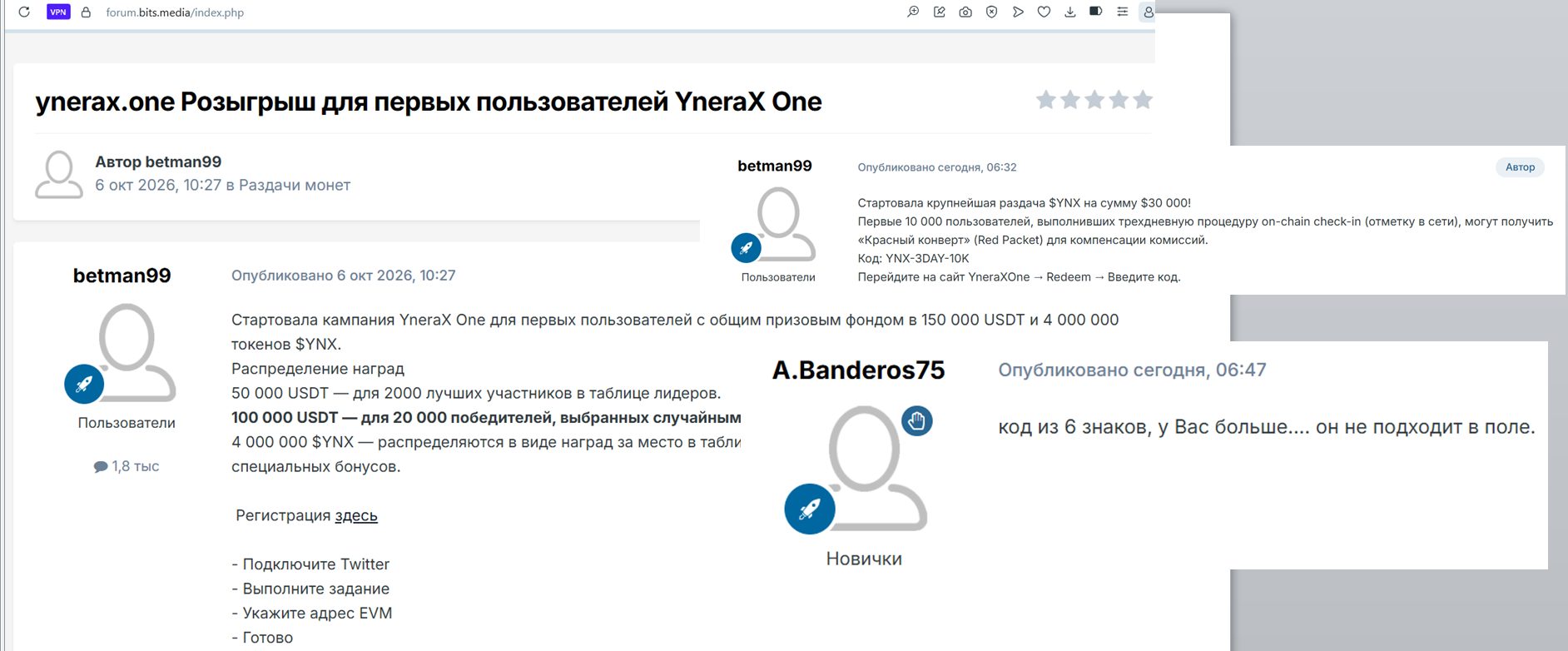The image size is (1568, 651).
Task: Open registration link 'здесь'
Action: point(356,515)
